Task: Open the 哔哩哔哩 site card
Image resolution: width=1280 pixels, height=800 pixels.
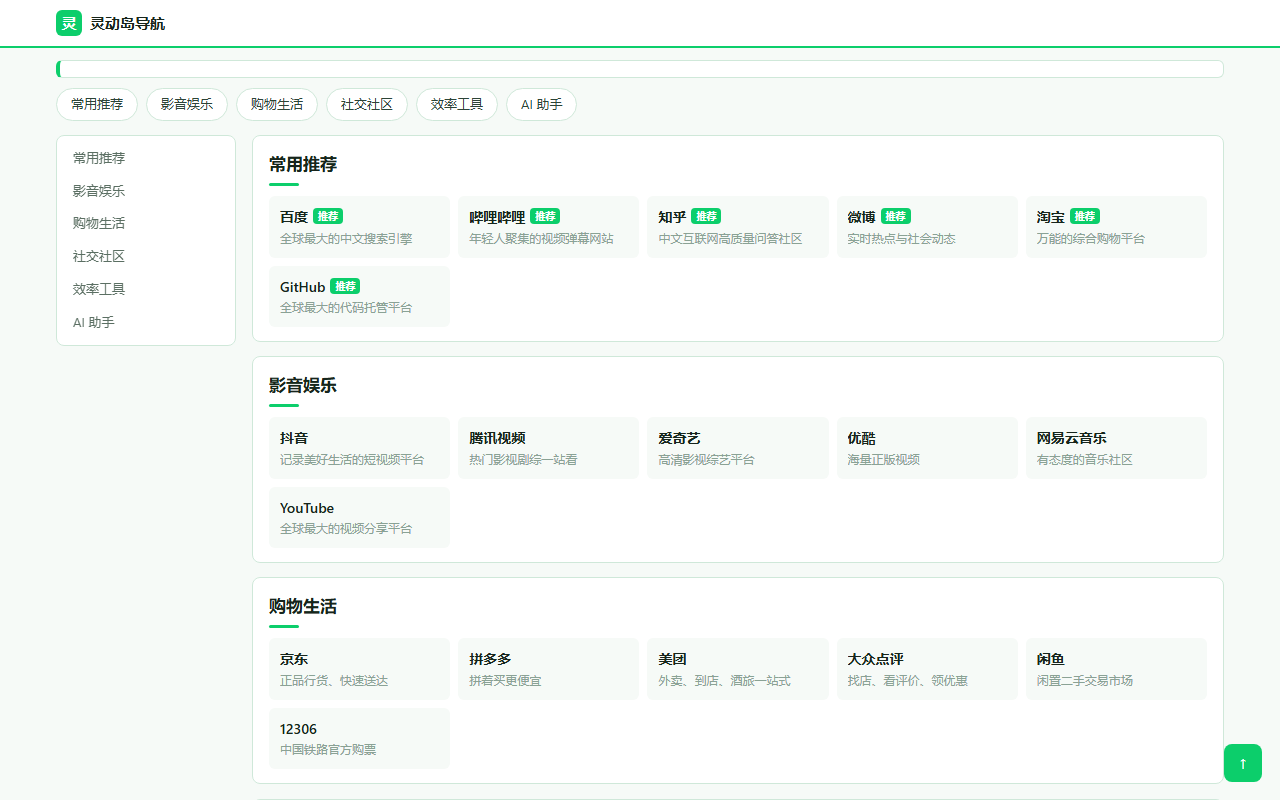Action: click(x=548, y=227)
